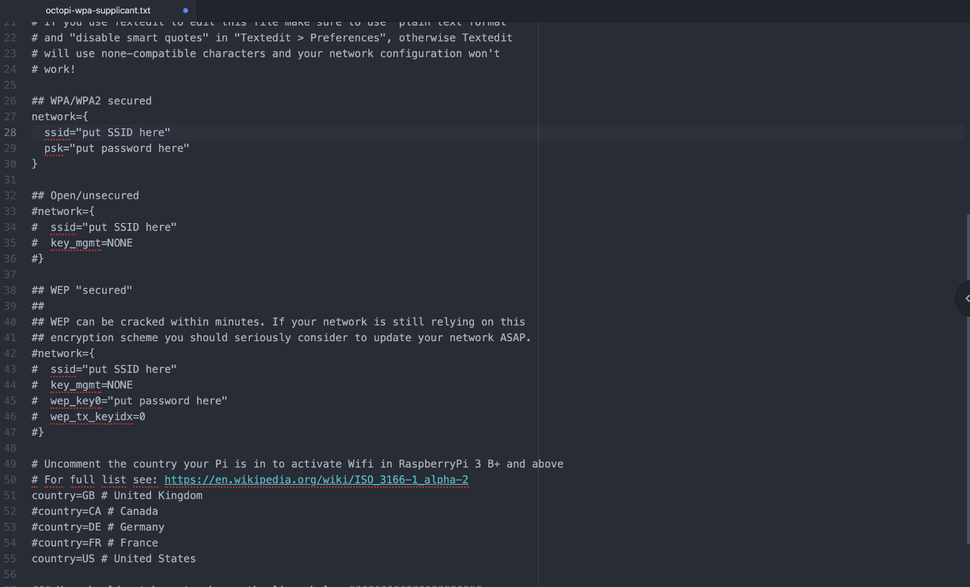Click the #country=CA Canada line

(94, 511)
